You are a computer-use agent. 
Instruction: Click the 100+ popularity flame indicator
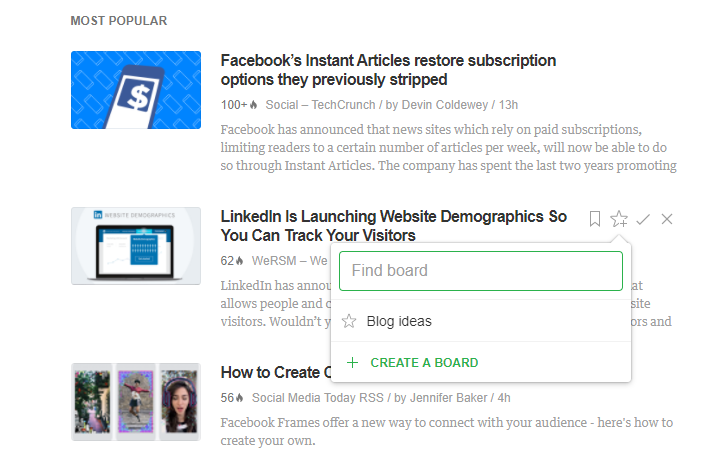[239, 105]
